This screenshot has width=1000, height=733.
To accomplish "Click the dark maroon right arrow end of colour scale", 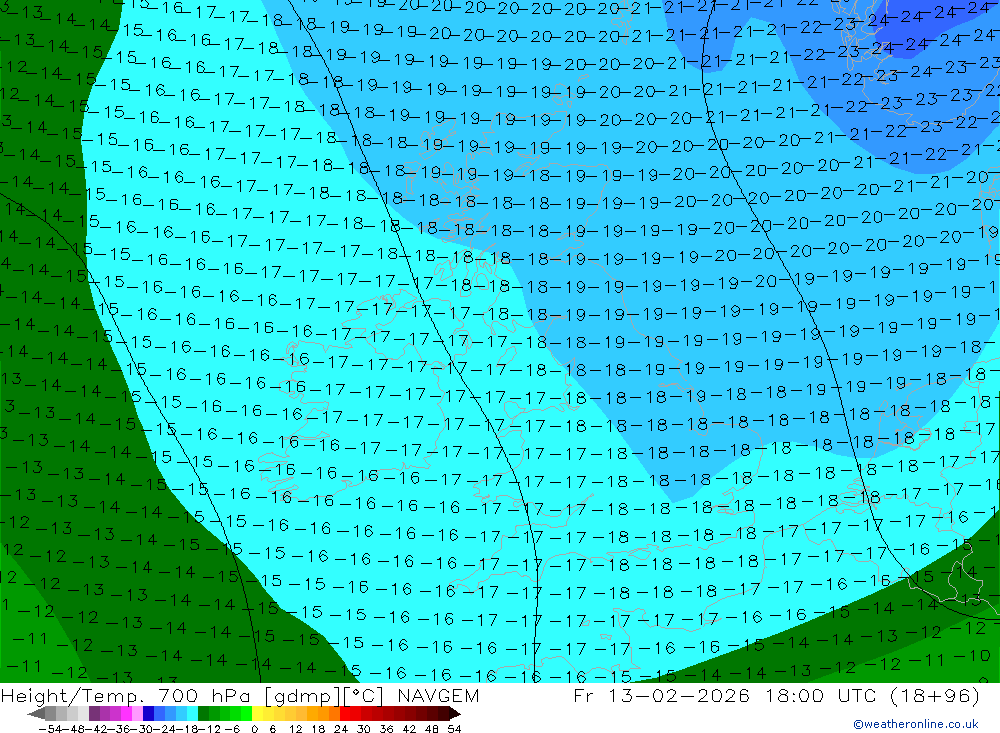I will (454, 714).
